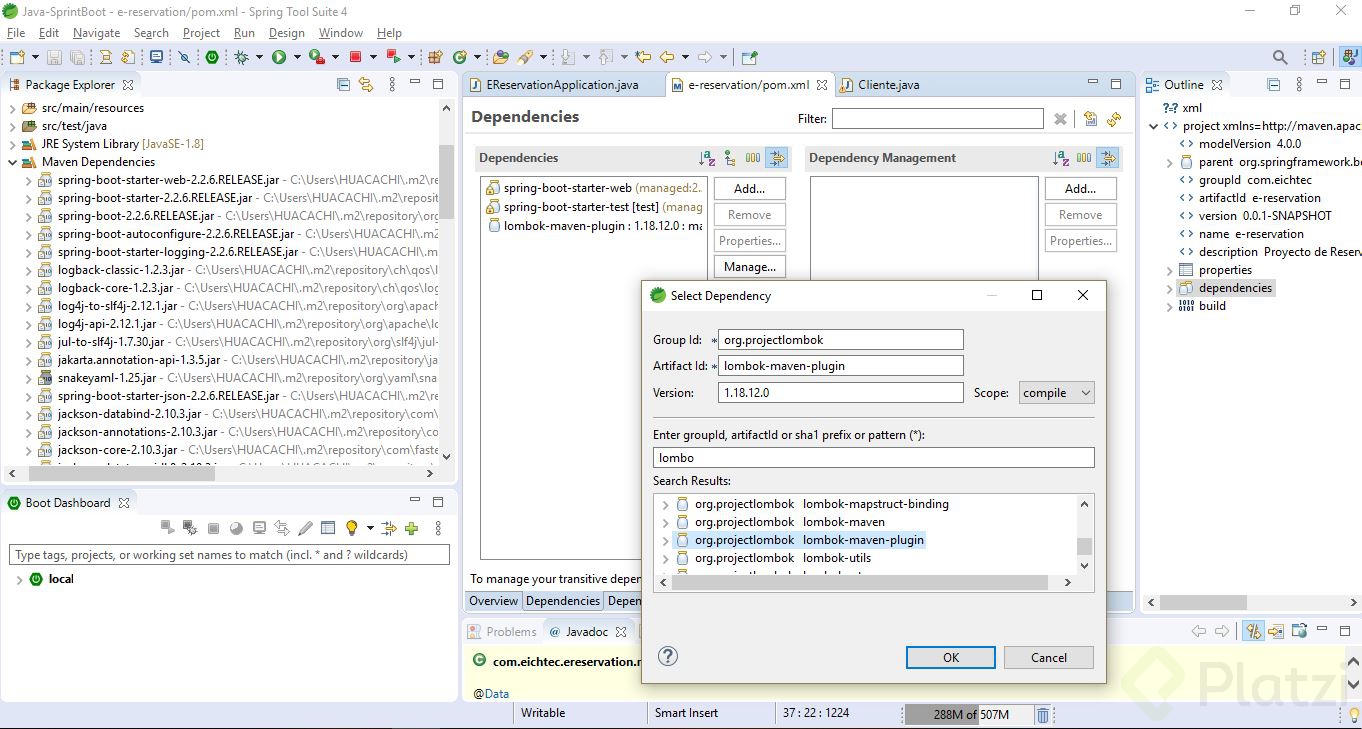The image size is (1362, 729).
Task: Click the Version input field
Action: click(x=841, y=393)
